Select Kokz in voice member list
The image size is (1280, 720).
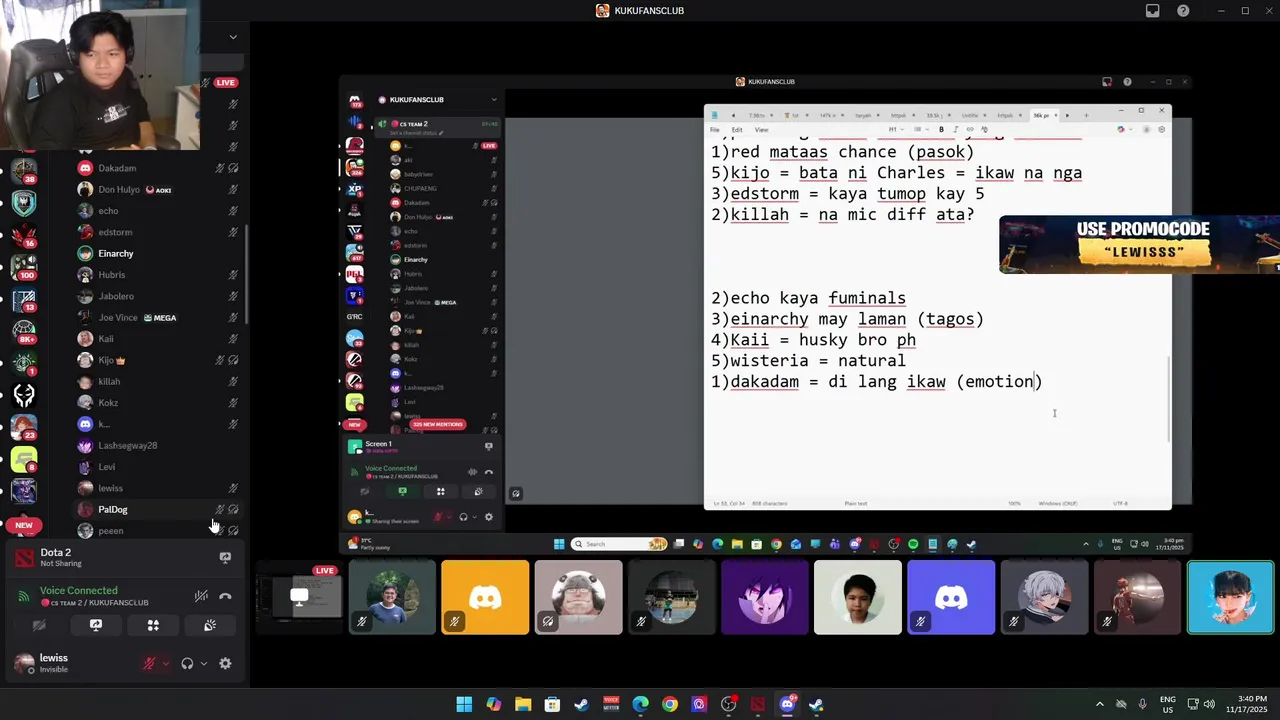pos(157,403)
